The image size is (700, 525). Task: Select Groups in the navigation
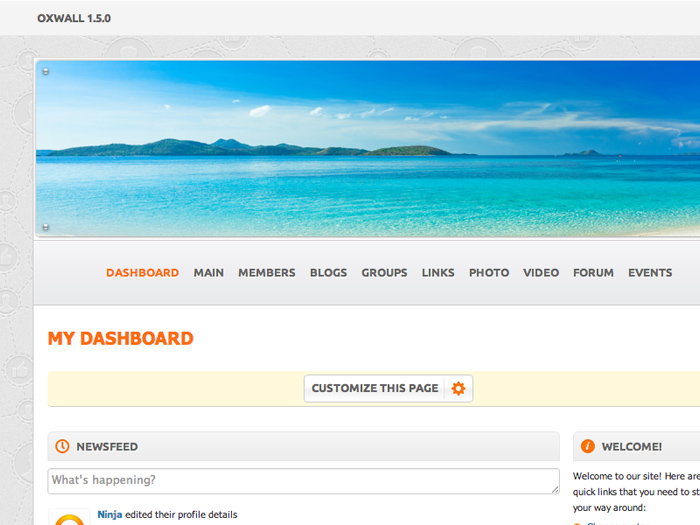coord(384,273)
